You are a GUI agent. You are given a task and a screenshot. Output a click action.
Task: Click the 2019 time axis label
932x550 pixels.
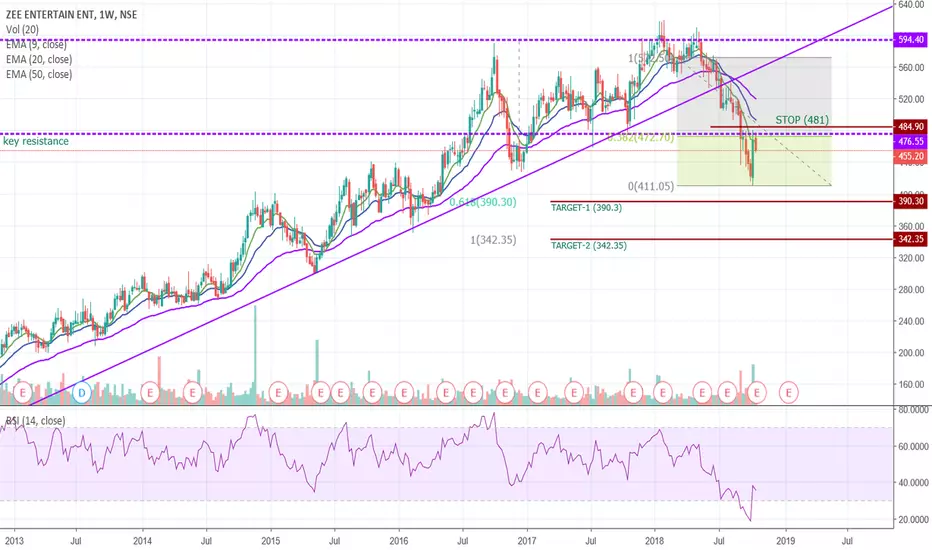[785, 541]
